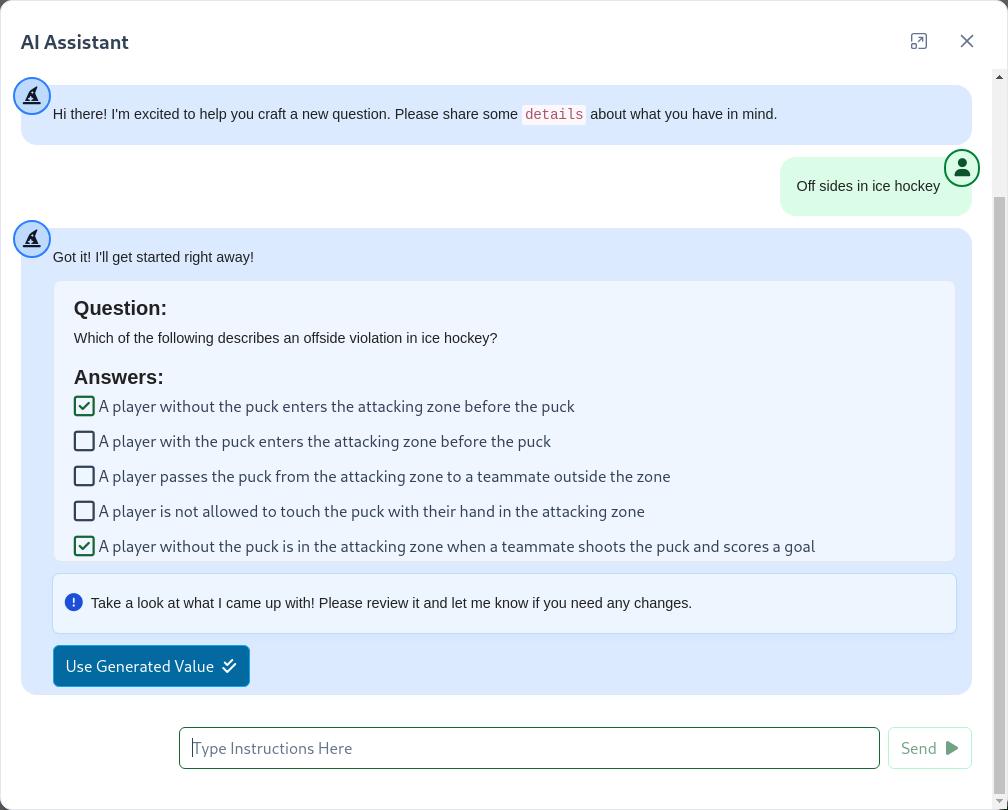The height and width of the screenshot is (810, 1008).
Task: Click the AI Assistant title heading
Action: pyautogui.click(x=74, y=42)
